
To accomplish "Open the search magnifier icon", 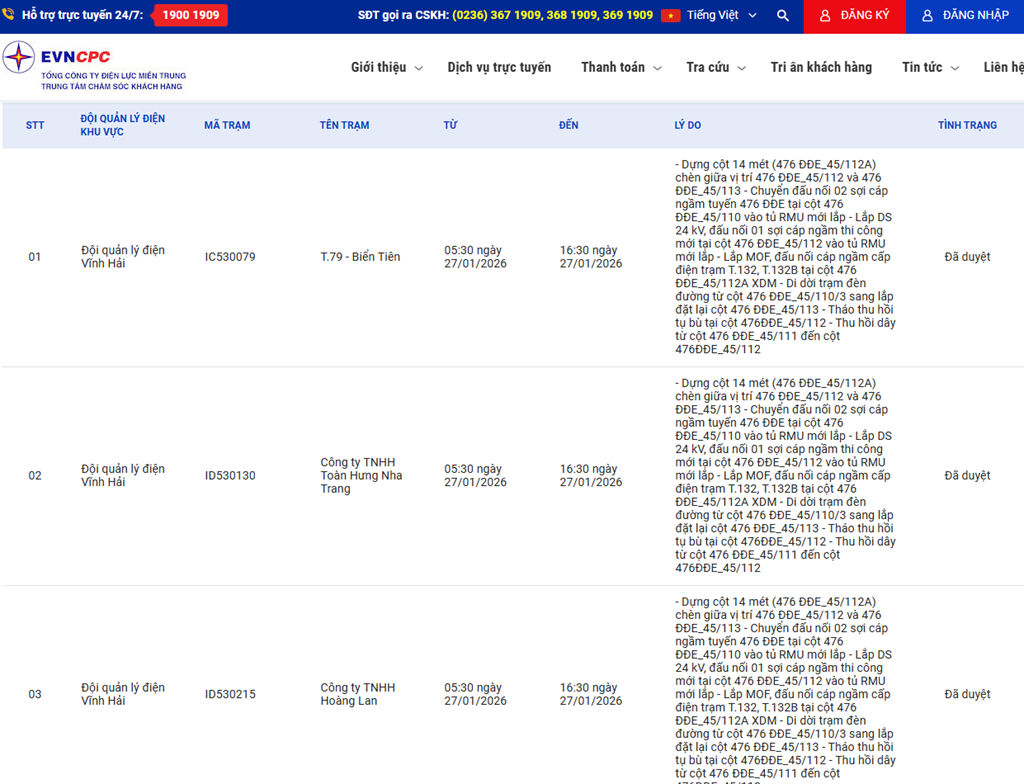I will coord(783,16).
